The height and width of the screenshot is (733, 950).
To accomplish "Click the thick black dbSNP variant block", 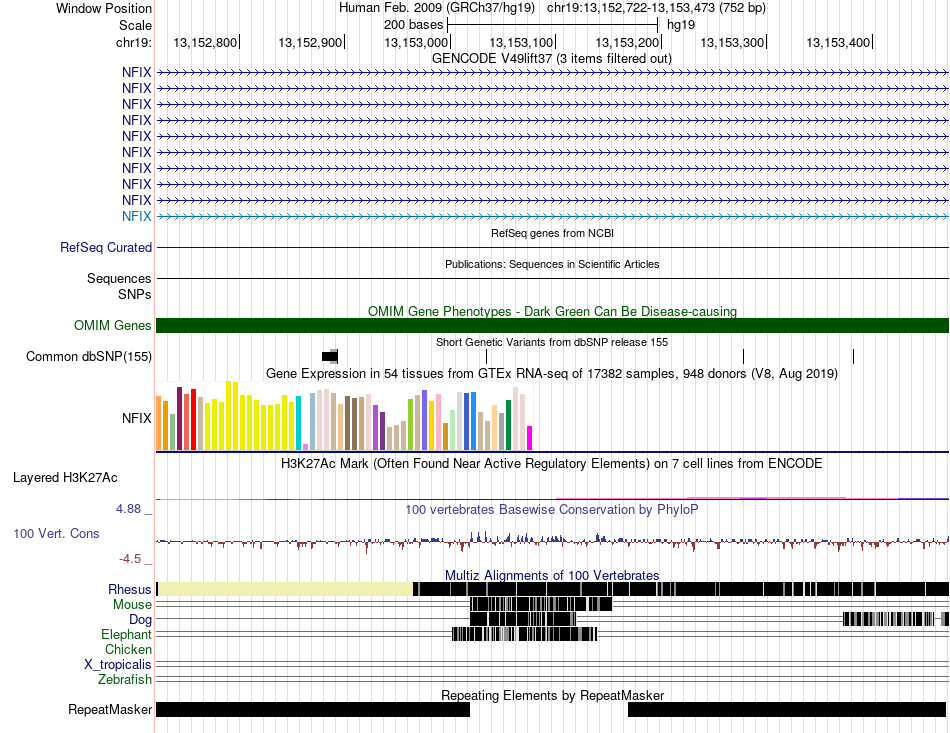I will [x=330, y=356].
